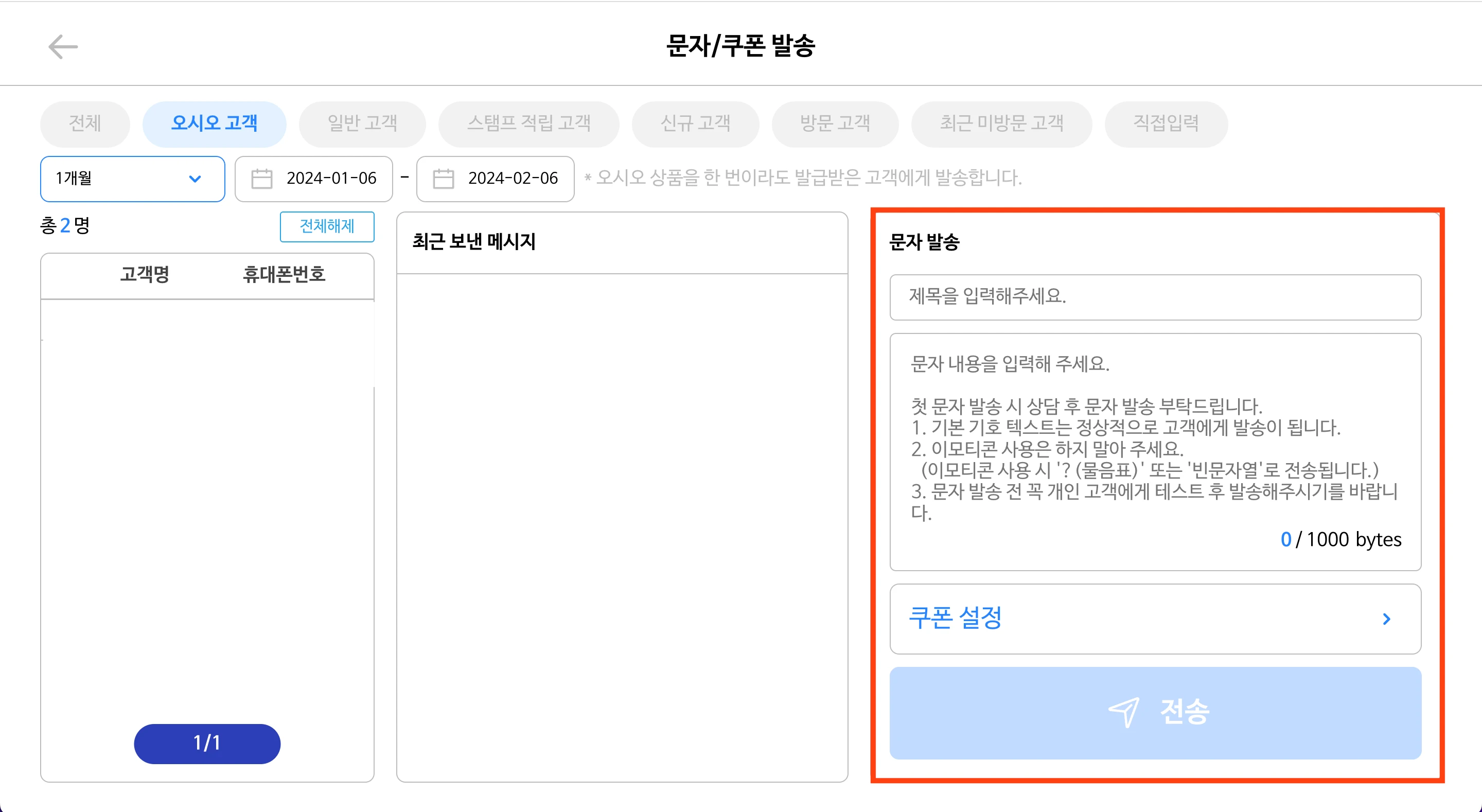
Task: Click the 1/1 pagination button
Action: point(207,744)
